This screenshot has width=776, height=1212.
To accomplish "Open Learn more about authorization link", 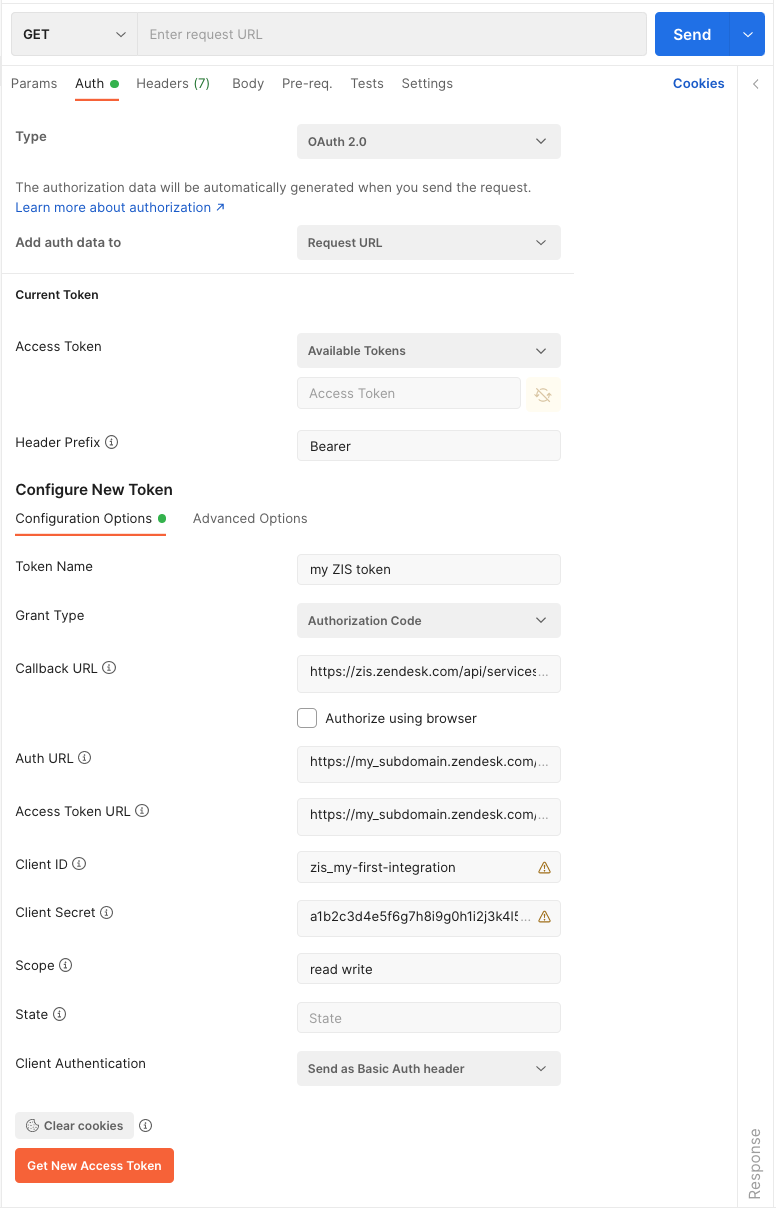I will pyautogui.click(x=120, y=208).
